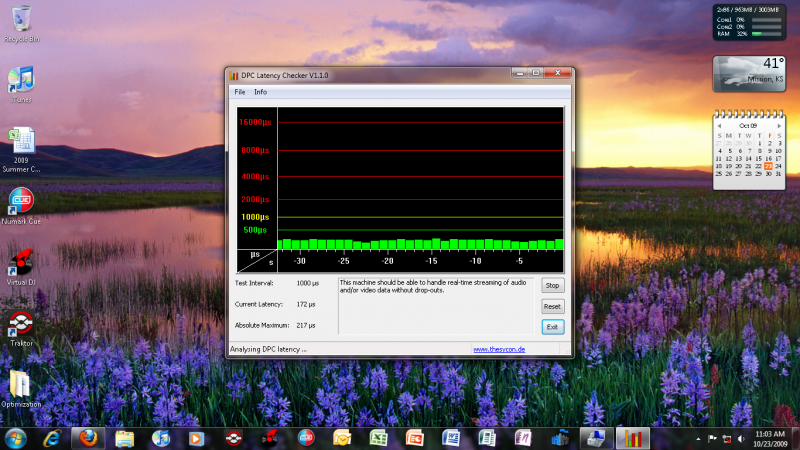Open Excel from the taskbar

pos(379,438)
